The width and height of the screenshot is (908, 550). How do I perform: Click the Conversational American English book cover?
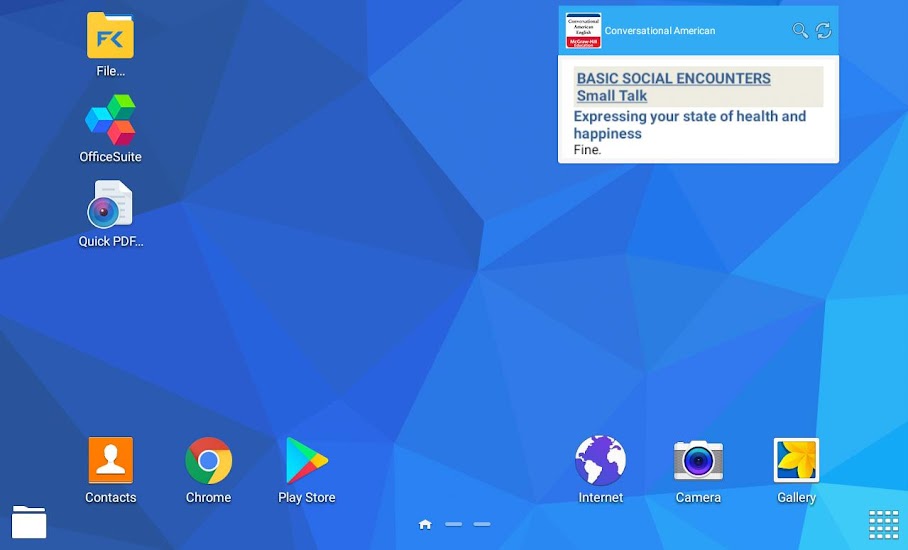point(583,31)
